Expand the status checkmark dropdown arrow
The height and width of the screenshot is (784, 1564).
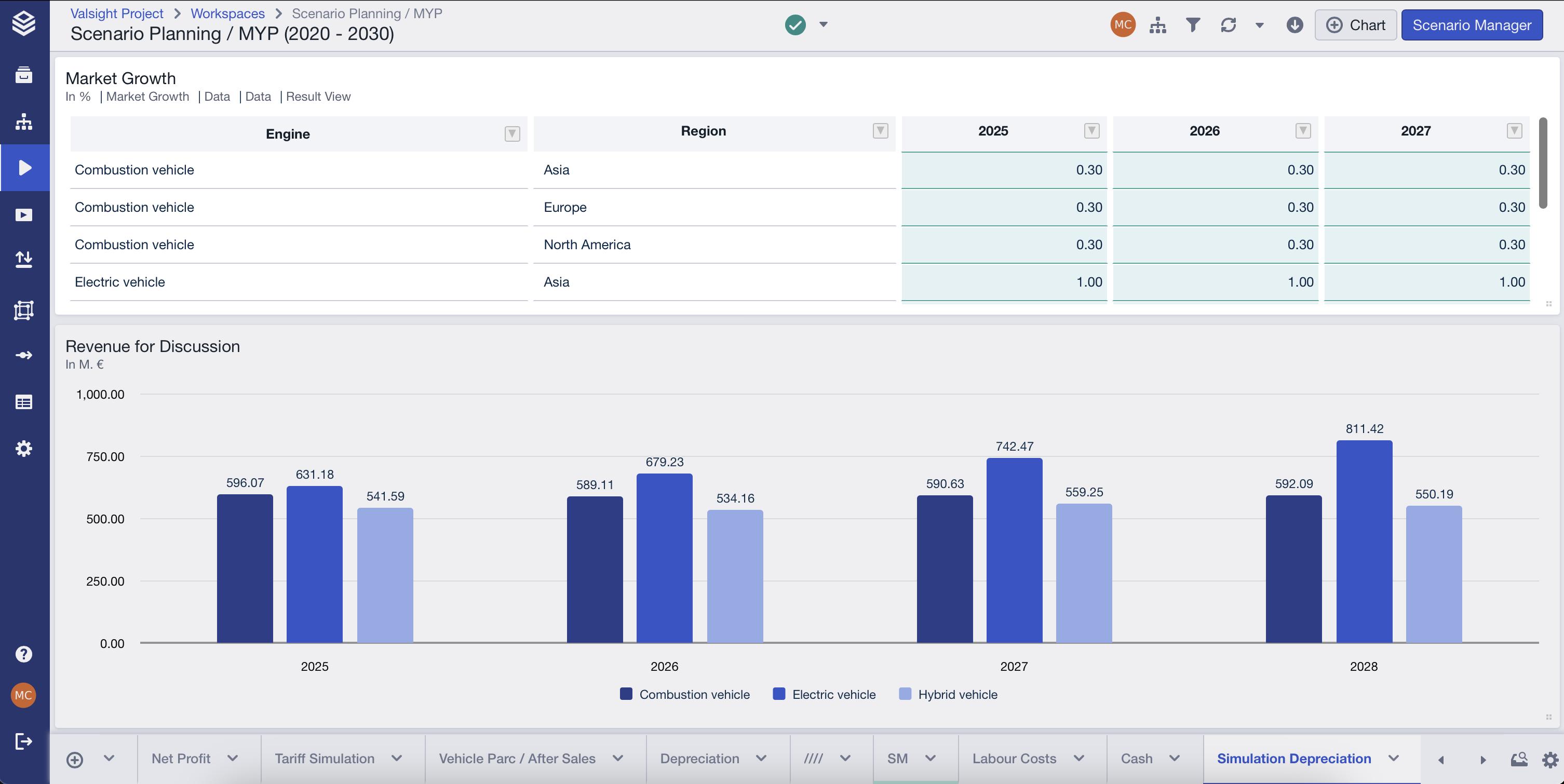(x=824, y=25)
